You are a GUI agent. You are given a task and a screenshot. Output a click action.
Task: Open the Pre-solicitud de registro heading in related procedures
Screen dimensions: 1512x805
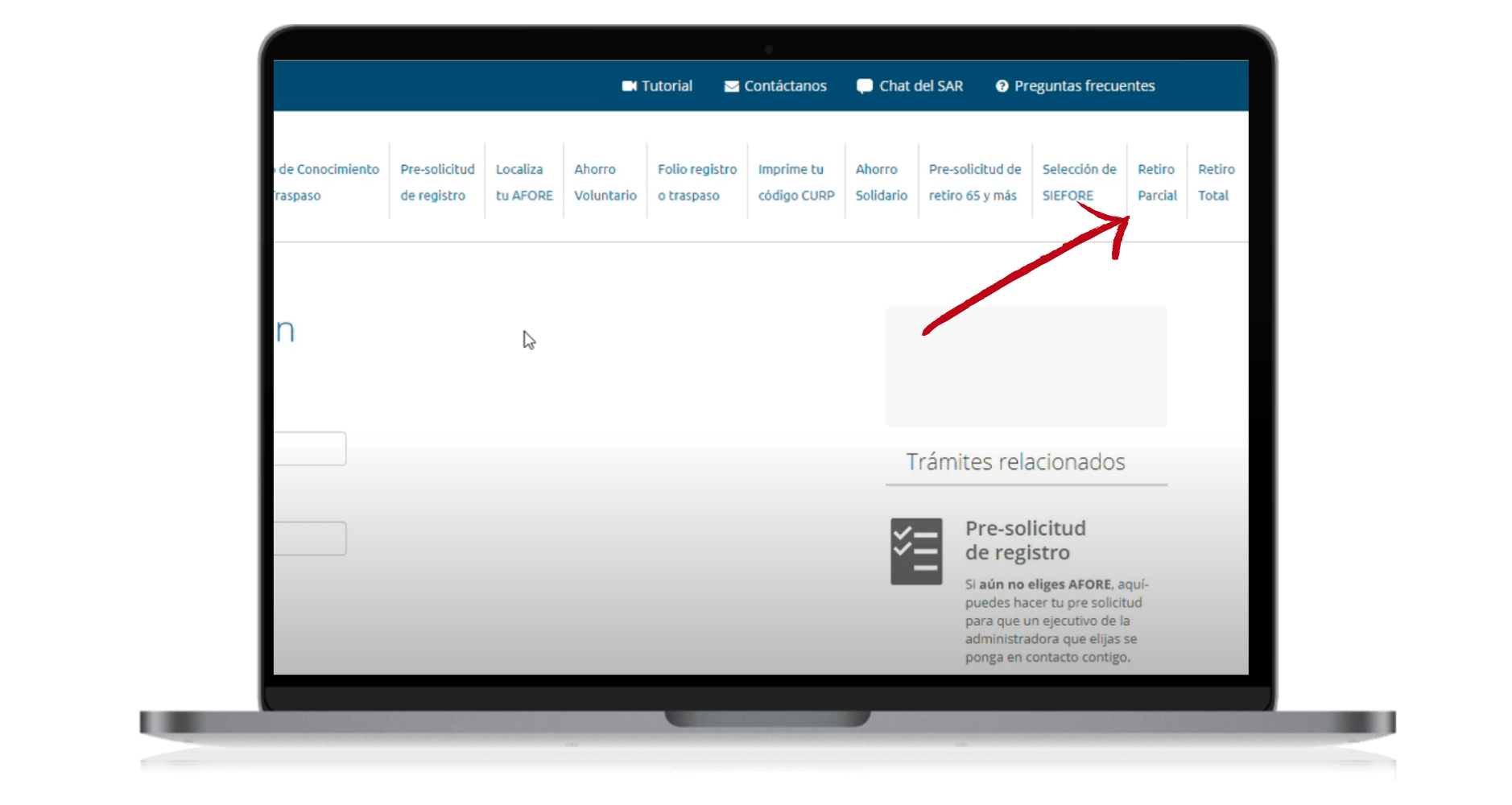[x=1025, y=540]
